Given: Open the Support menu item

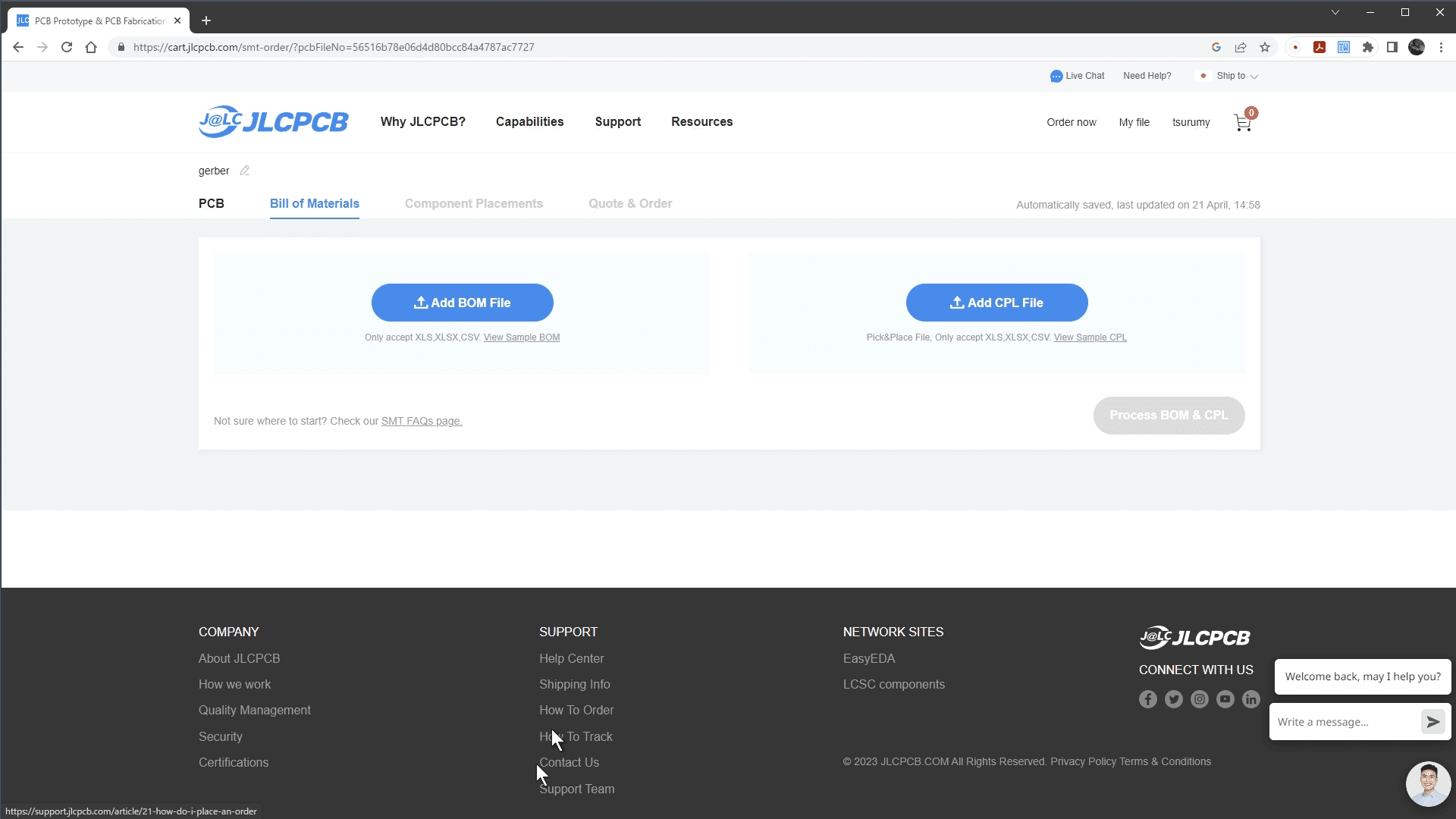Looking at the screenshot, I should coord(617,121).
